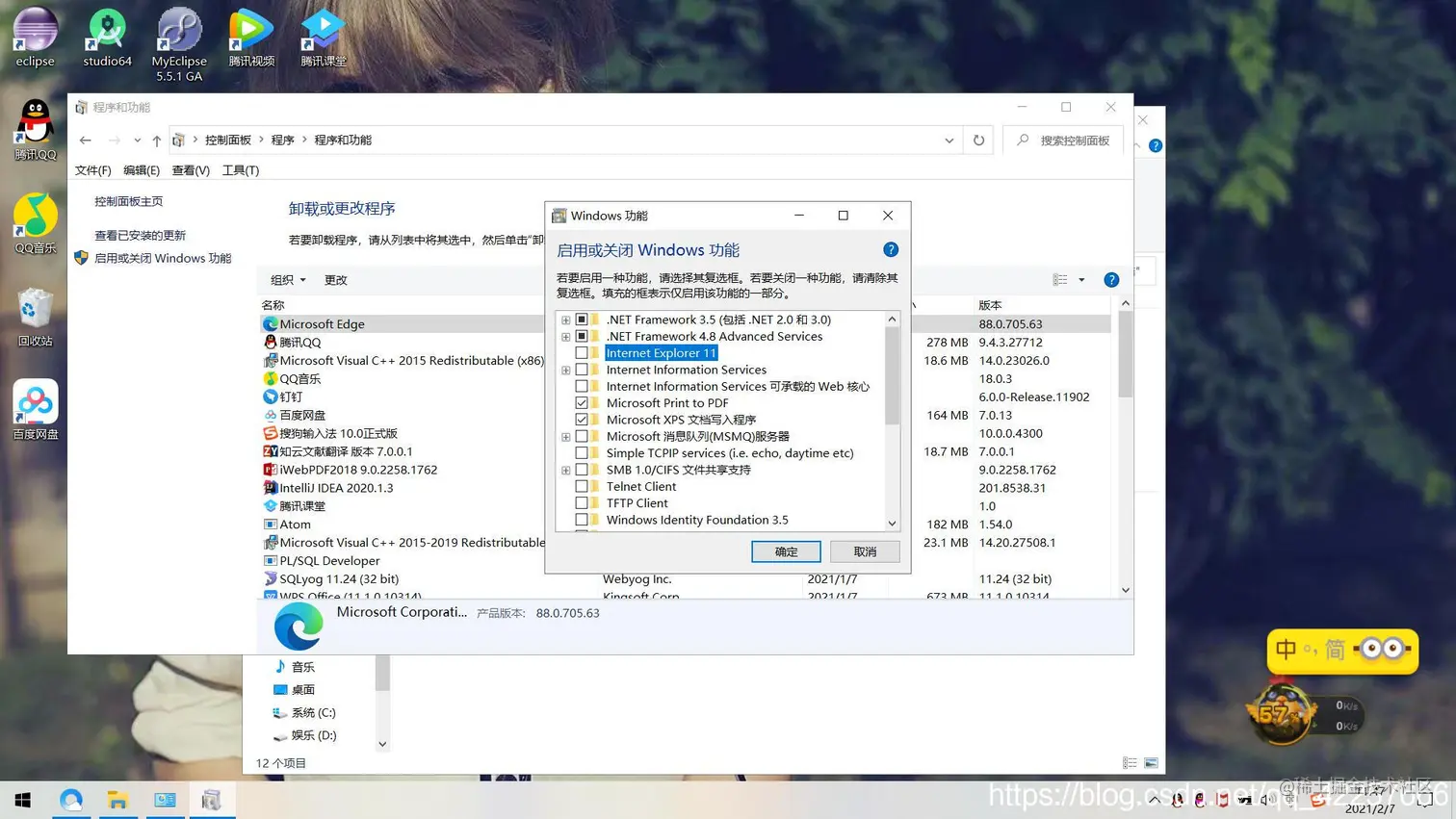Open MyEclipse 5.5.1 GA desktop icon
1456x819 pixels.
point(179,43)
